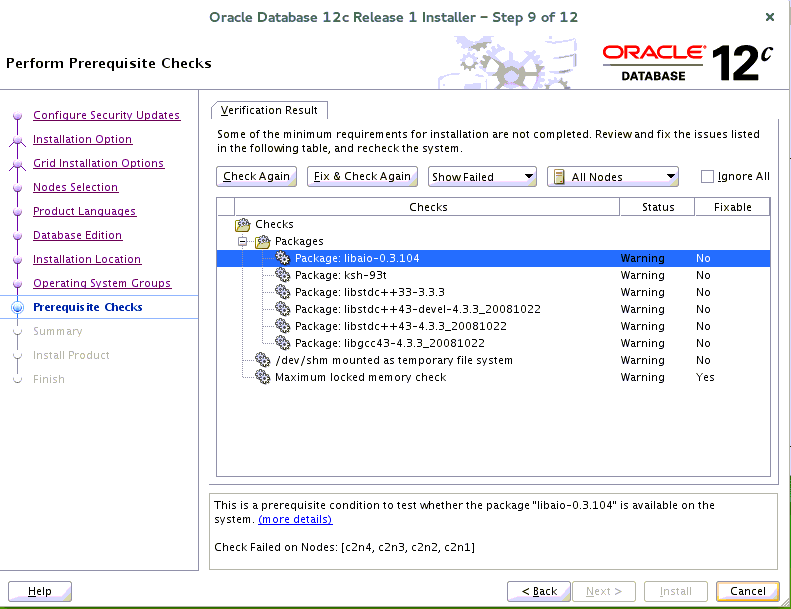This screenshot has height=609, width=791.
Task: Go to Grid Installation Options step
Action: [99, 163]
